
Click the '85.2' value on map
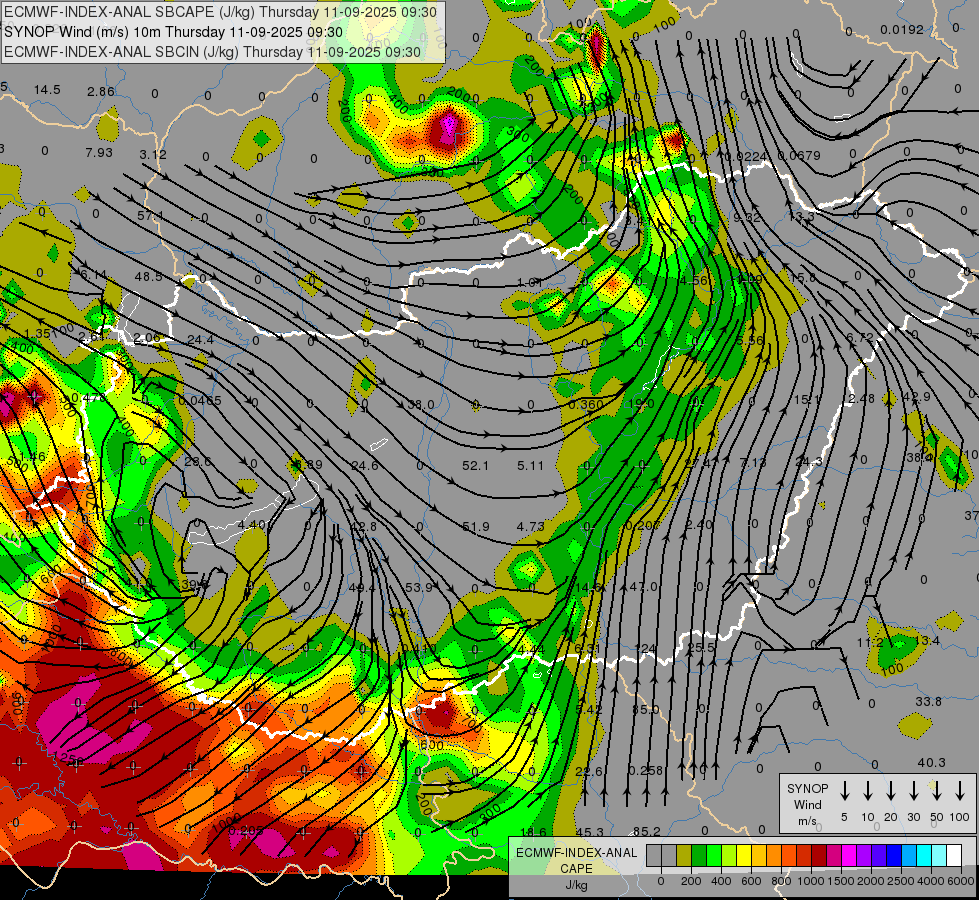646,832
